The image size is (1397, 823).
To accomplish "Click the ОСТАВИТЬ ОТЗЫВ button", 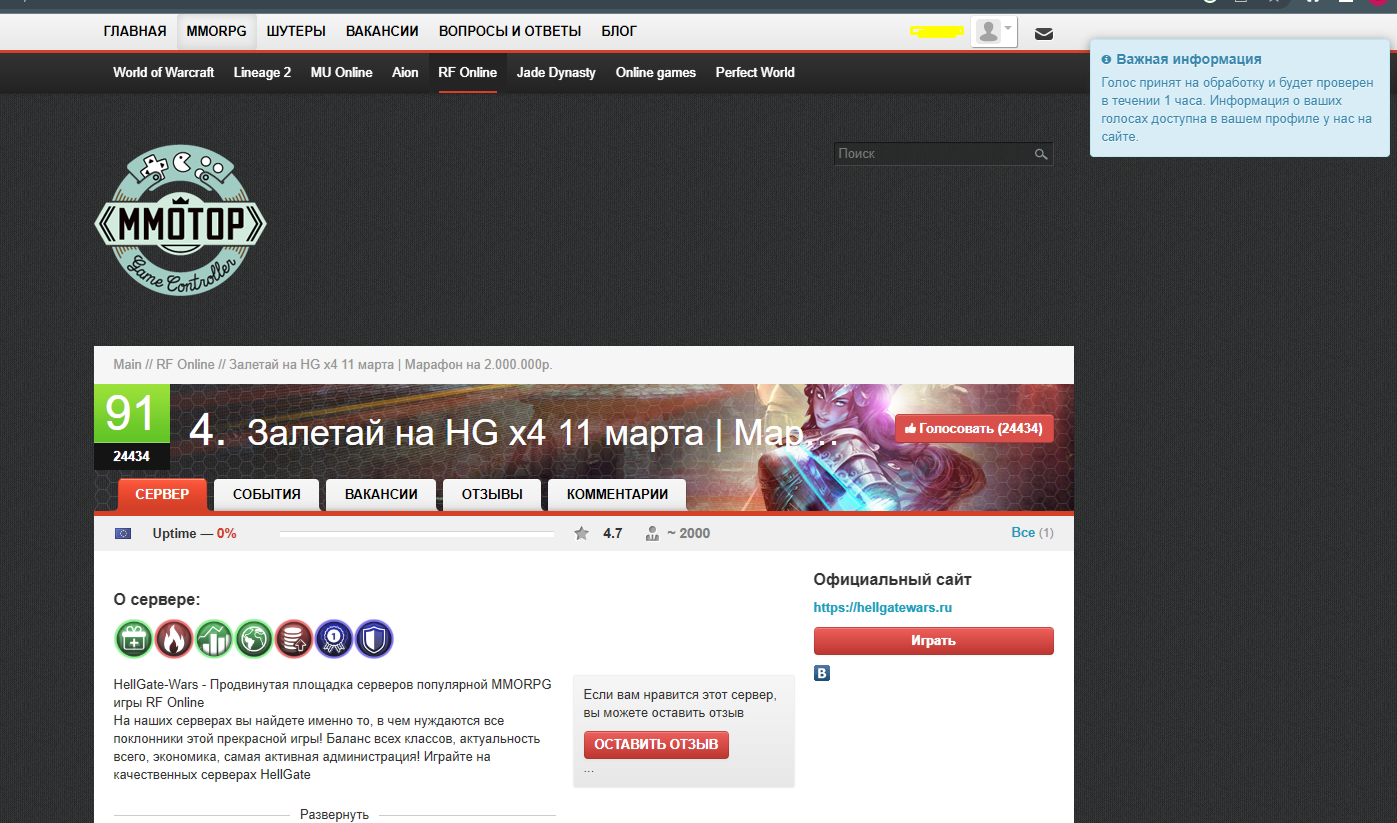I will pos(656,745).
